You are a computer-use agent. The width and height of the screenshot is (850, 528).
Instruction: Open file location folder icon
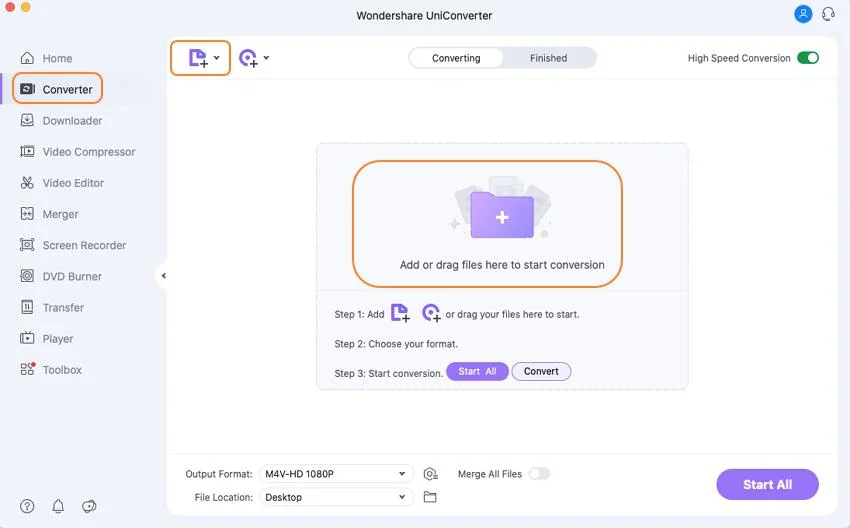coord(430,497)
